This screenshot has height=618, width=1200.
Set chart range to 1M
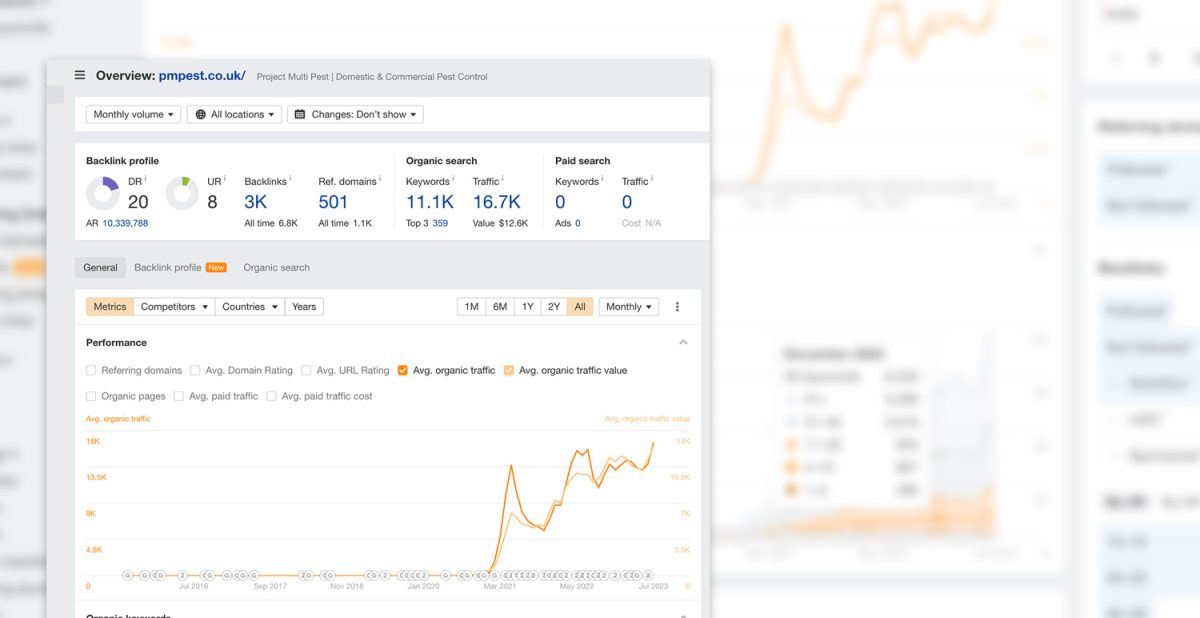[x=471, y=307]
